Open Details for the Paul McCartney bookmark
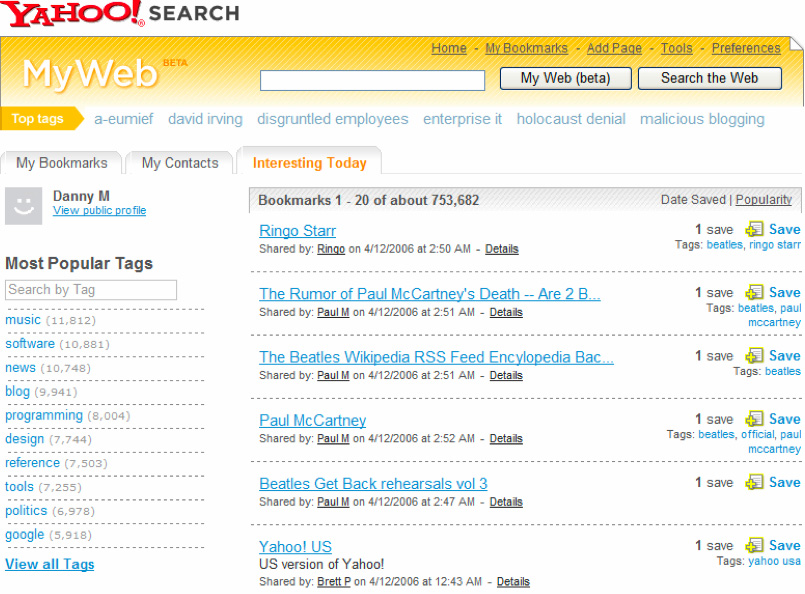 click(506, 438)
